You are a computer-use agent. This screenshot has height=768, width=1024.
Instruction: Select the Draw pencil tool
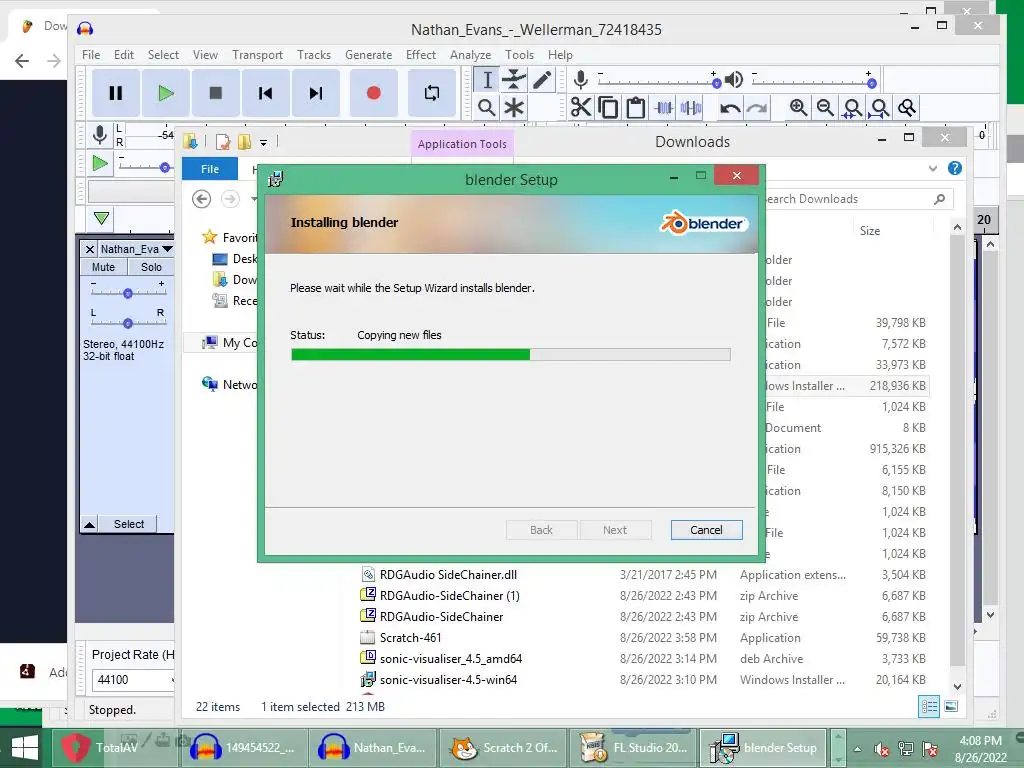[x=541, y=80]
